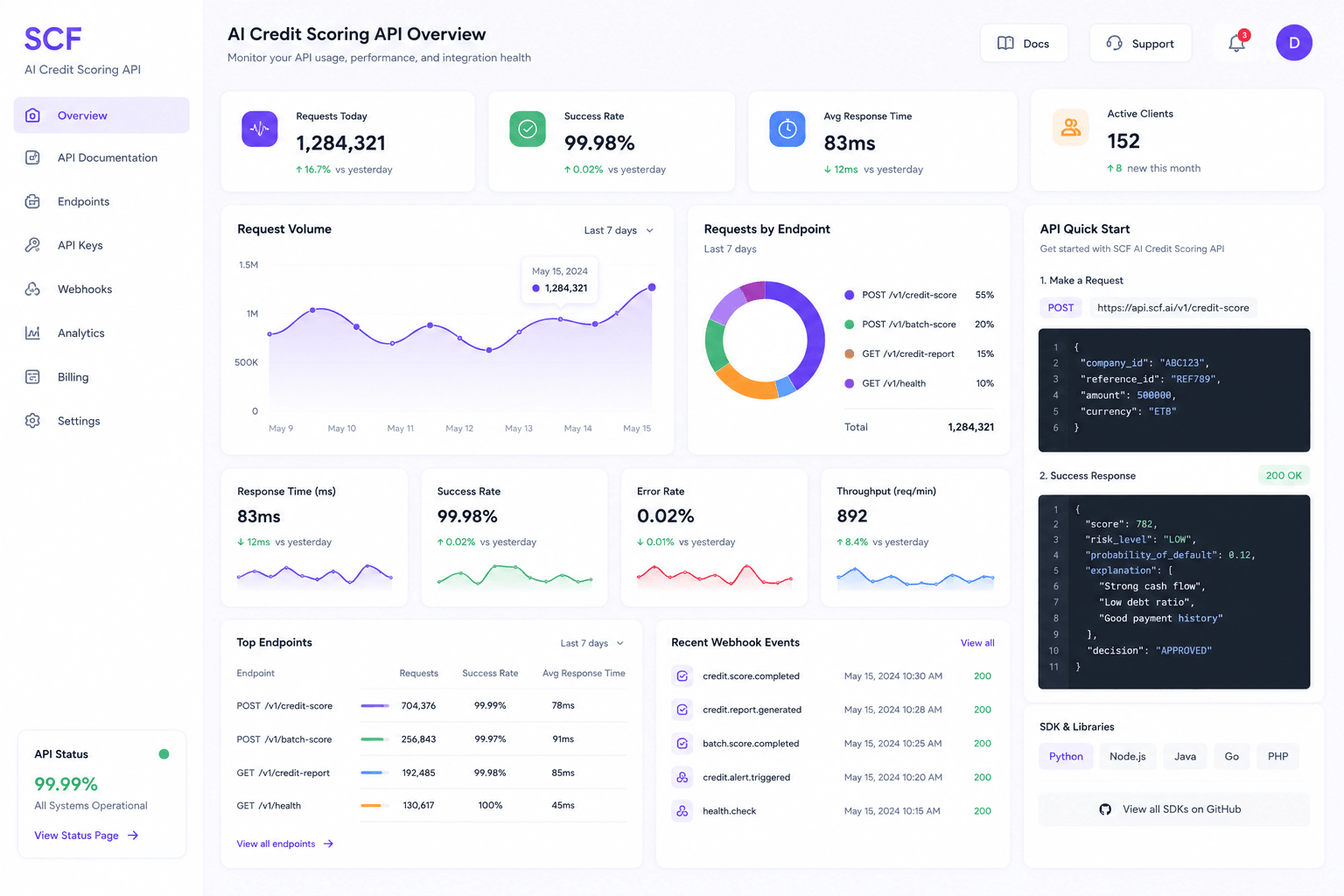Click GET /v1/credit-report legend dot
This screenshot has height=896, width=1344.
tap(849, 354)
